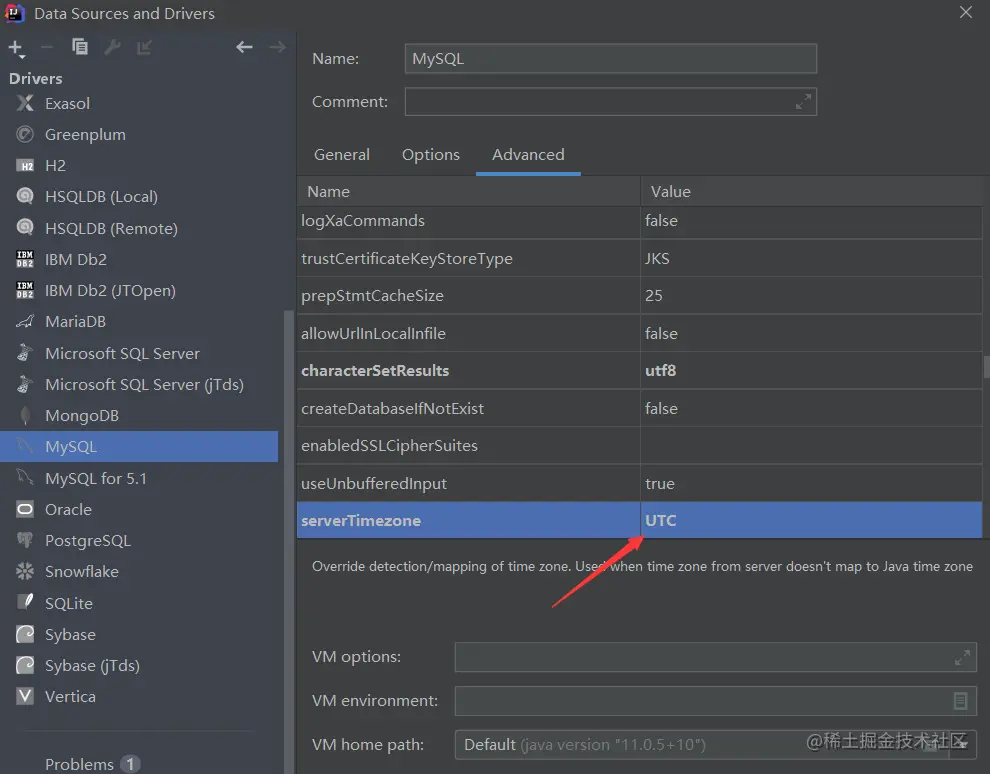Select the Greenplum driver icon
The image size is (990, 774).
(25, 134)
